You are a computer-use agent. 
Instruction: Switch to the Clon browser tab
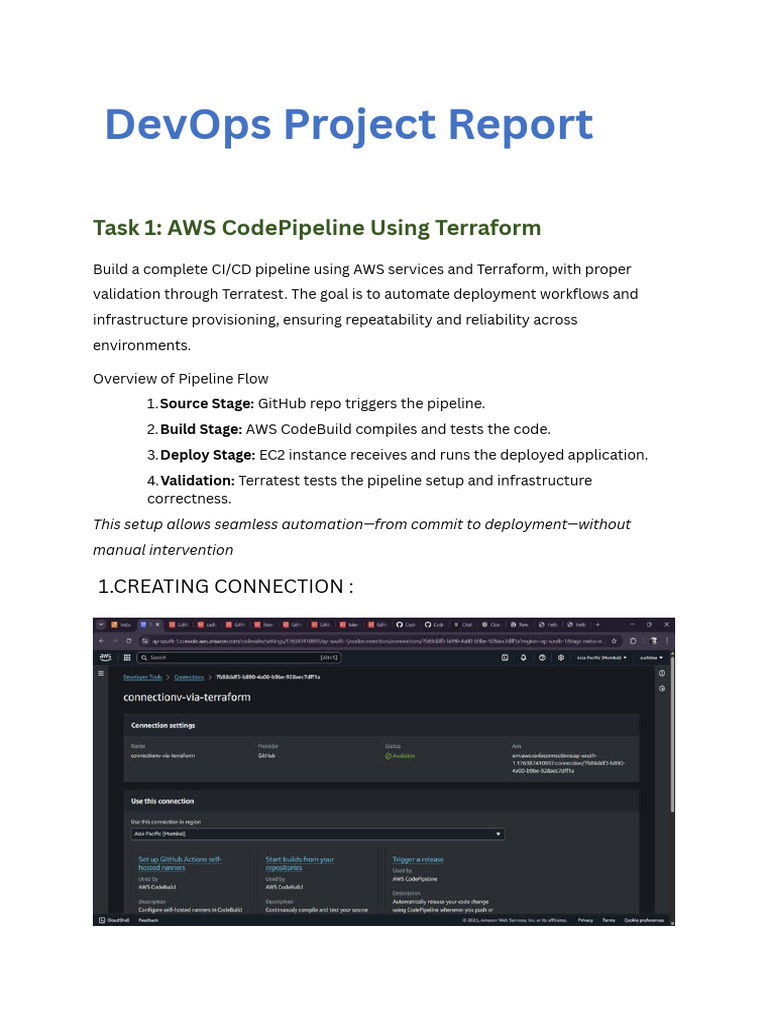[x=491, y=625]
